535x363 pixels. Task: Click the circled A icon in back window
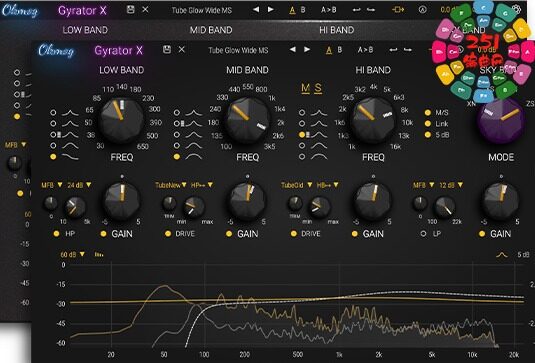click(422, 10)
